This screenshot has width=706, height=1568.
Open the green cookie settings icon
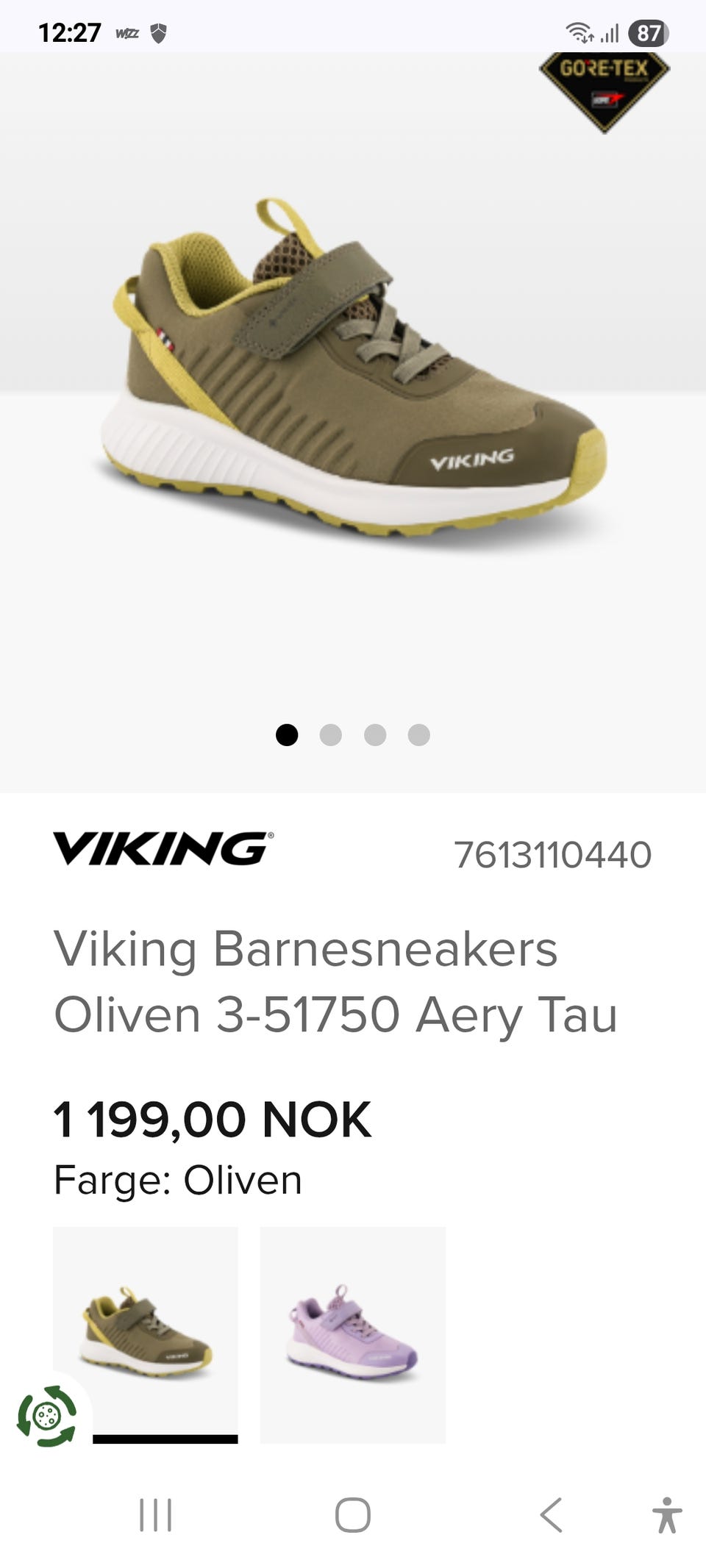point(47,1416)
